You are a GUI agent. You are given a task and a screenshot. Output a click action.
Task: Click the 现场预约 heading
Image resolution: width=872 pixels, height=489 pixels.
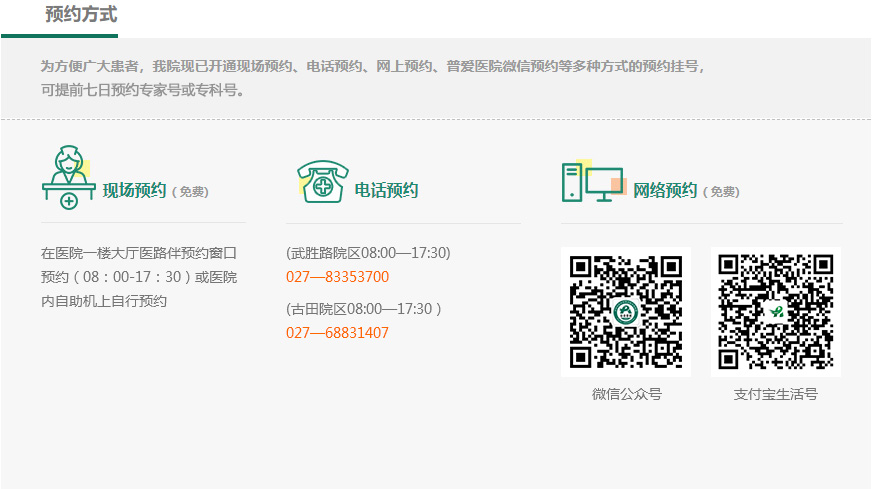134,190
